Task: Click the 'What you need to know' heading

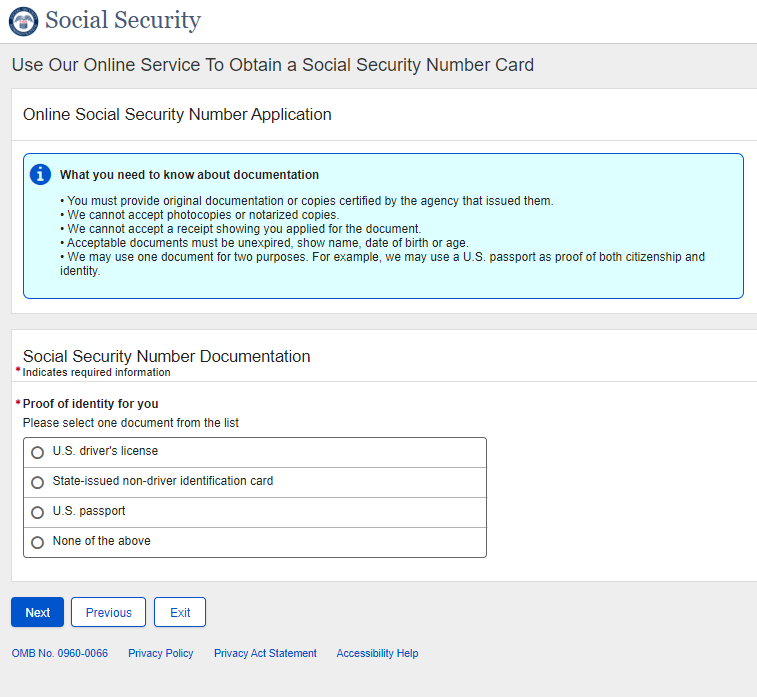Action: pyautogui.click(x=189, y=175)
